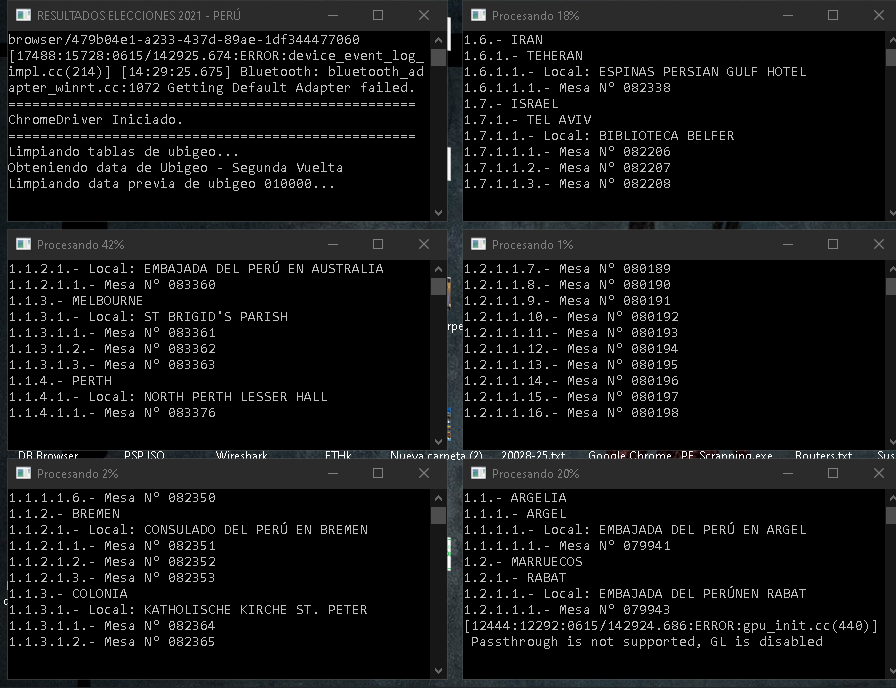Screen dimensions: 896x688
Task: Maximize the RESULTADOS ELECCIONES 2021 window
Action: (x=378, y=15)
